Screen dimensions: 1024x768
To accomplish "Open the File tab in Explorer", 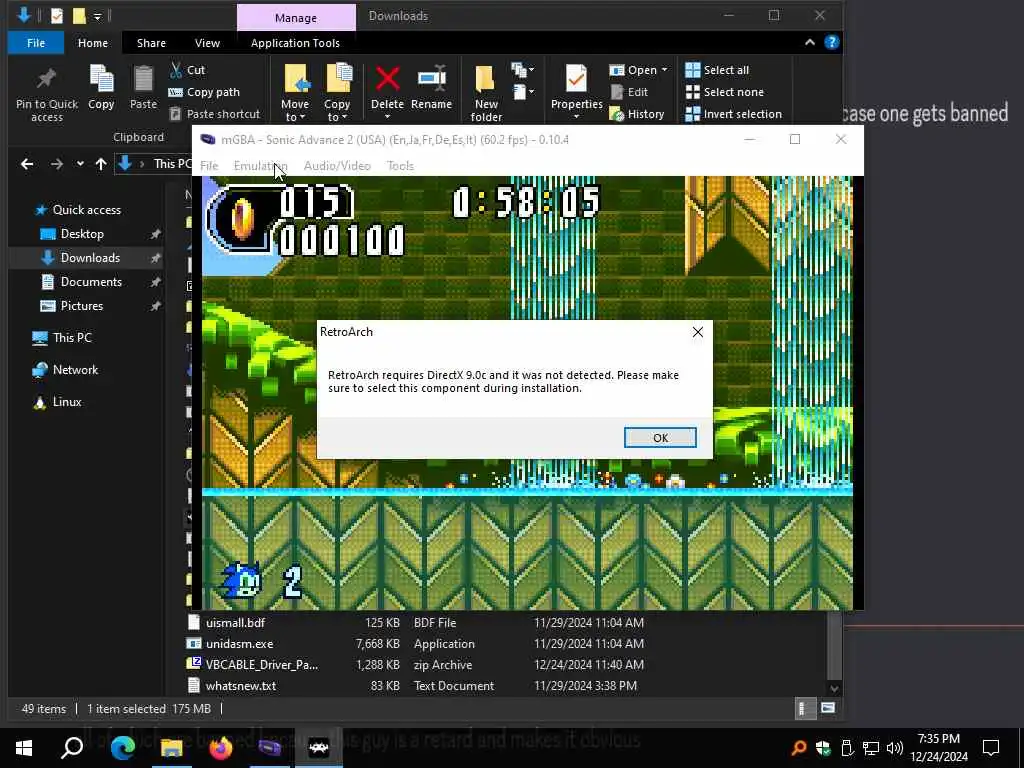I will coord(36,43).
